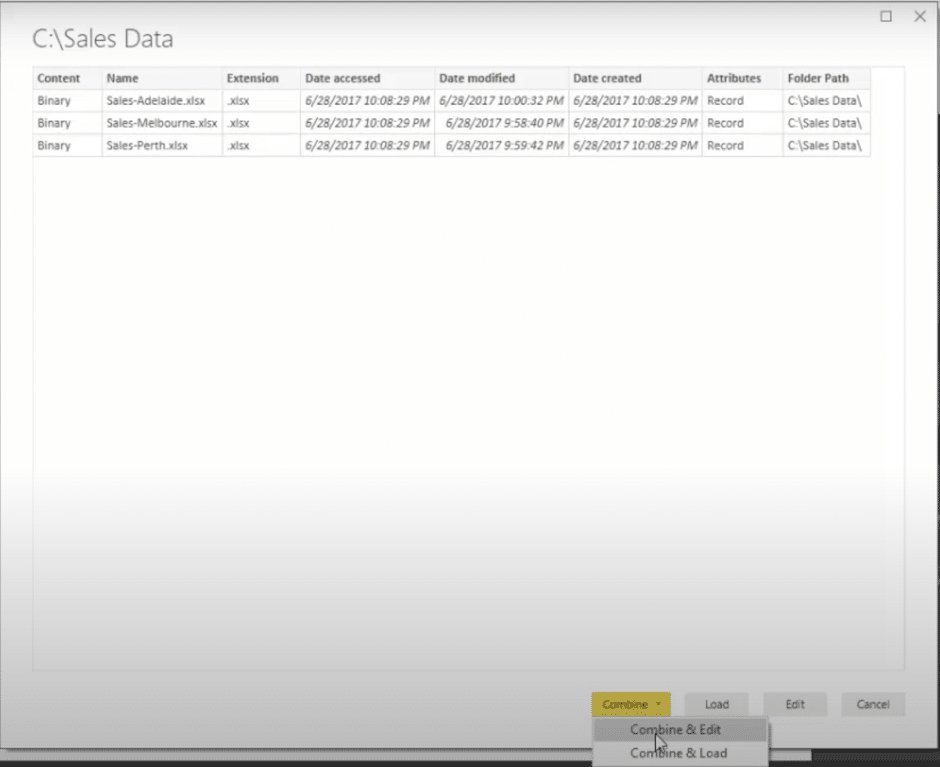This screenshot has height=767, width=940.
Task: Click date modified 6/28/2017 10:00:32 PM
Action: 501,101
